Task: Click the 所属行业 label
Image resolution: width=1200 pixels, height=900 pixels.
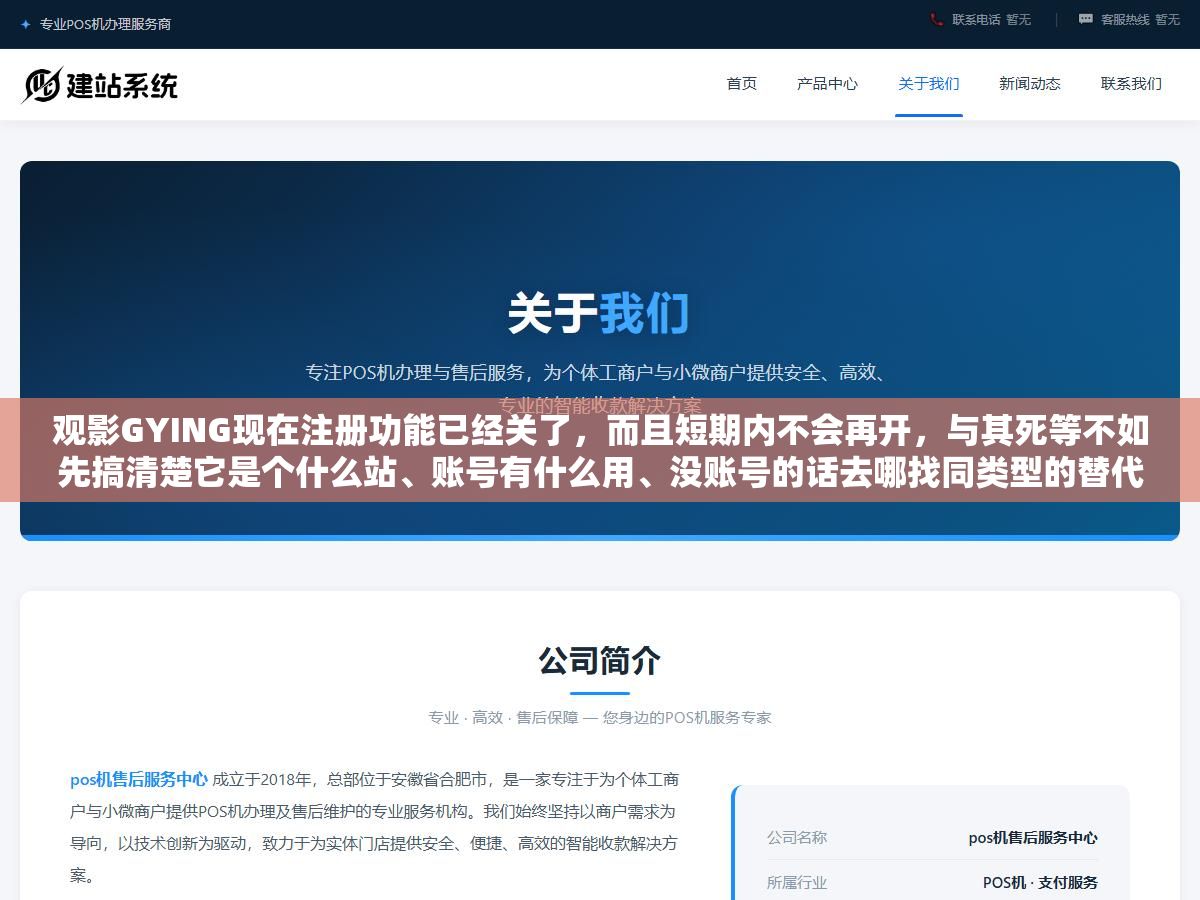Action: (797, 882)
